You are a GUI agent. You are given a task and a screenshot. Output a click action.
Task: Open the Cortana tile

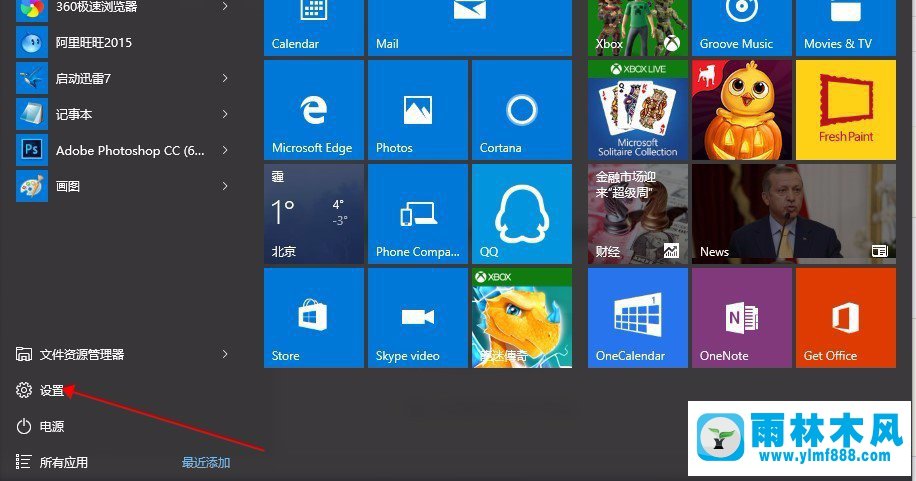[x=522, y=110]
